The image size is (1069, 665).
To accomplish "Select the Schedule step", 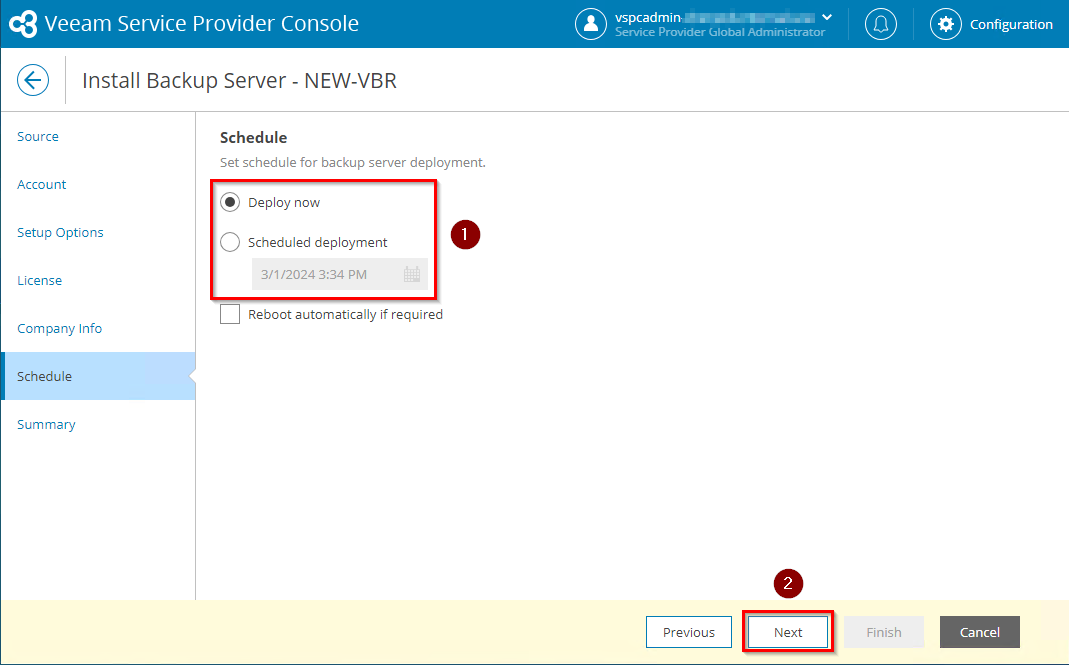I will point(98,376).
